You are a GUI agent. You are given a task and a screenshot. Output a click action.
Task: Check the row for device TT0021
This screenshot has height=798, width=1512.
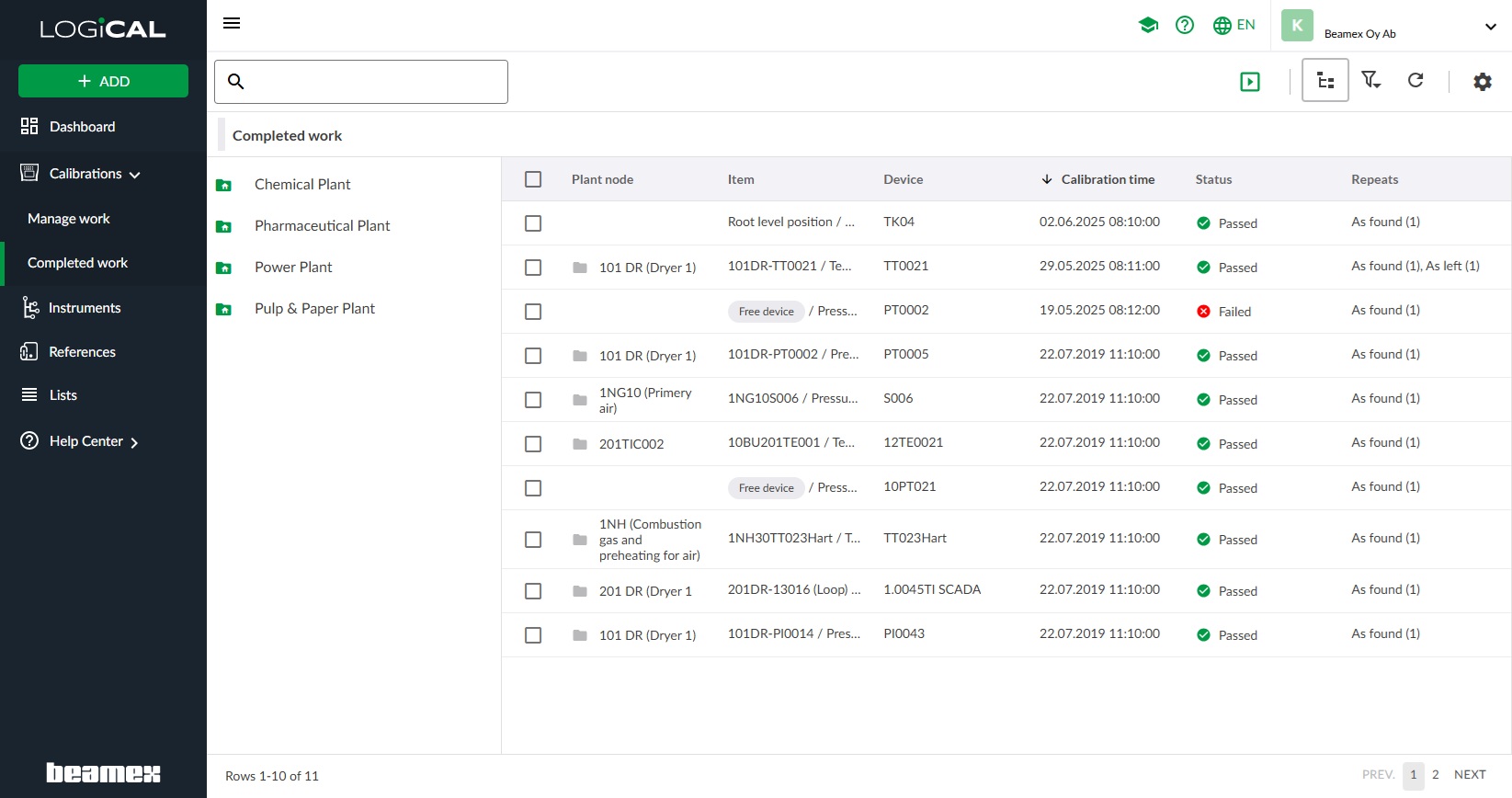(533, 268)
